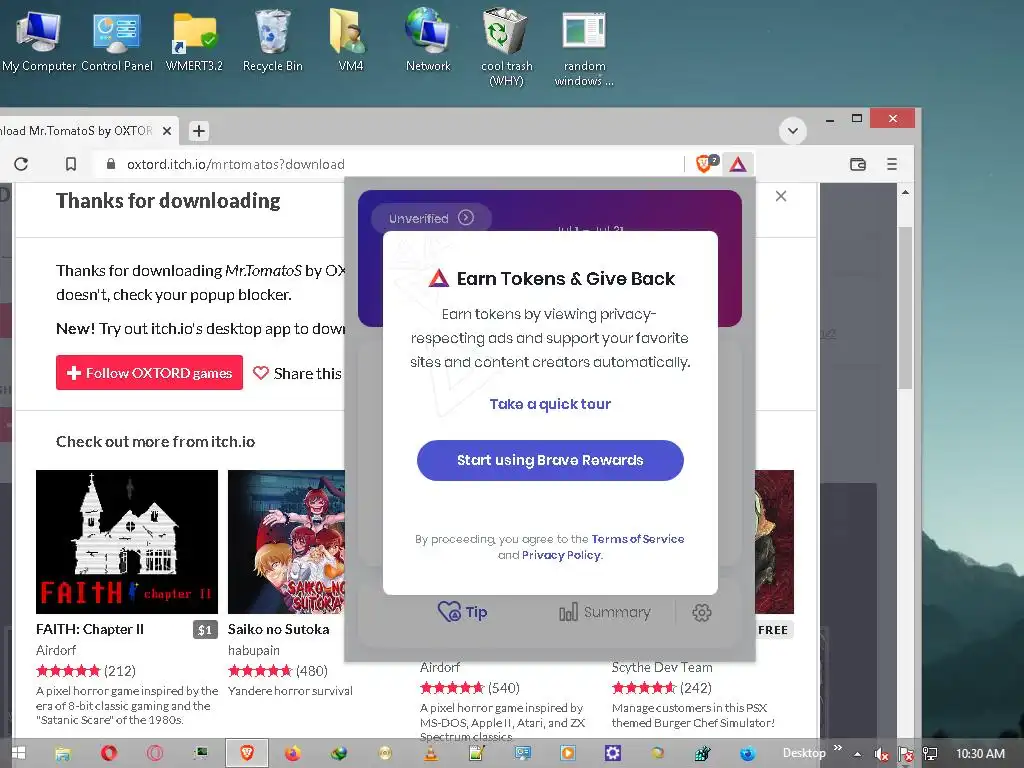Open VLC cone icon in taskbar
1024x768 pixels.
(x=431, y=754)
